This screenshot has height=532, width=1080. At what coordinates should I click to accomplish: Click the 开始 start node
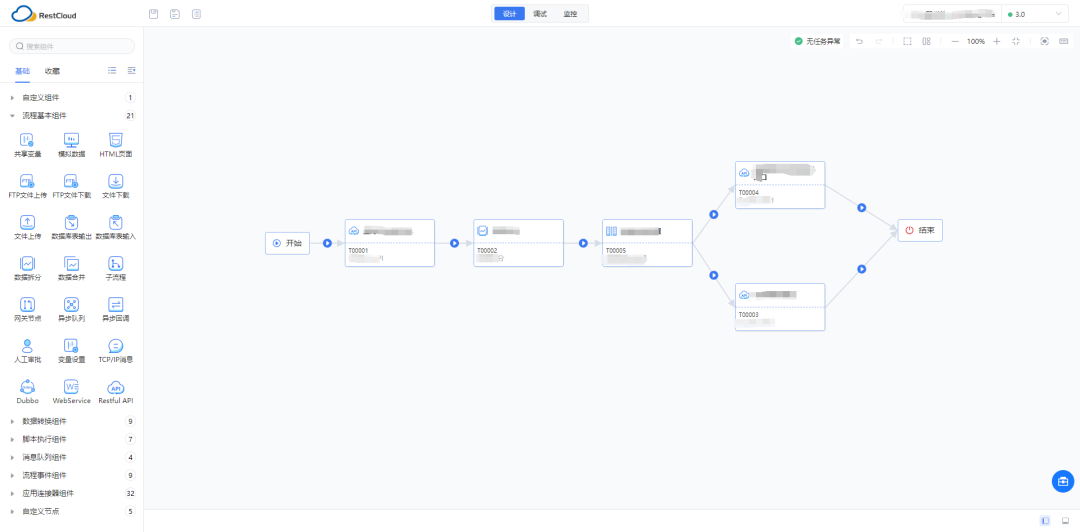pyautogui.click(x=287, y=243)
